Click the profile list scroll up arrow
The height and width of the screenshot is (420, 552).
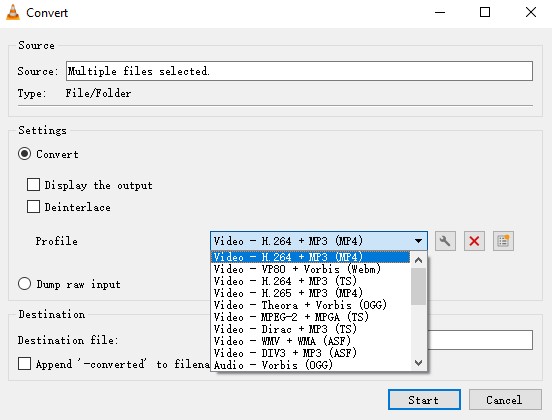click(418, 260)
